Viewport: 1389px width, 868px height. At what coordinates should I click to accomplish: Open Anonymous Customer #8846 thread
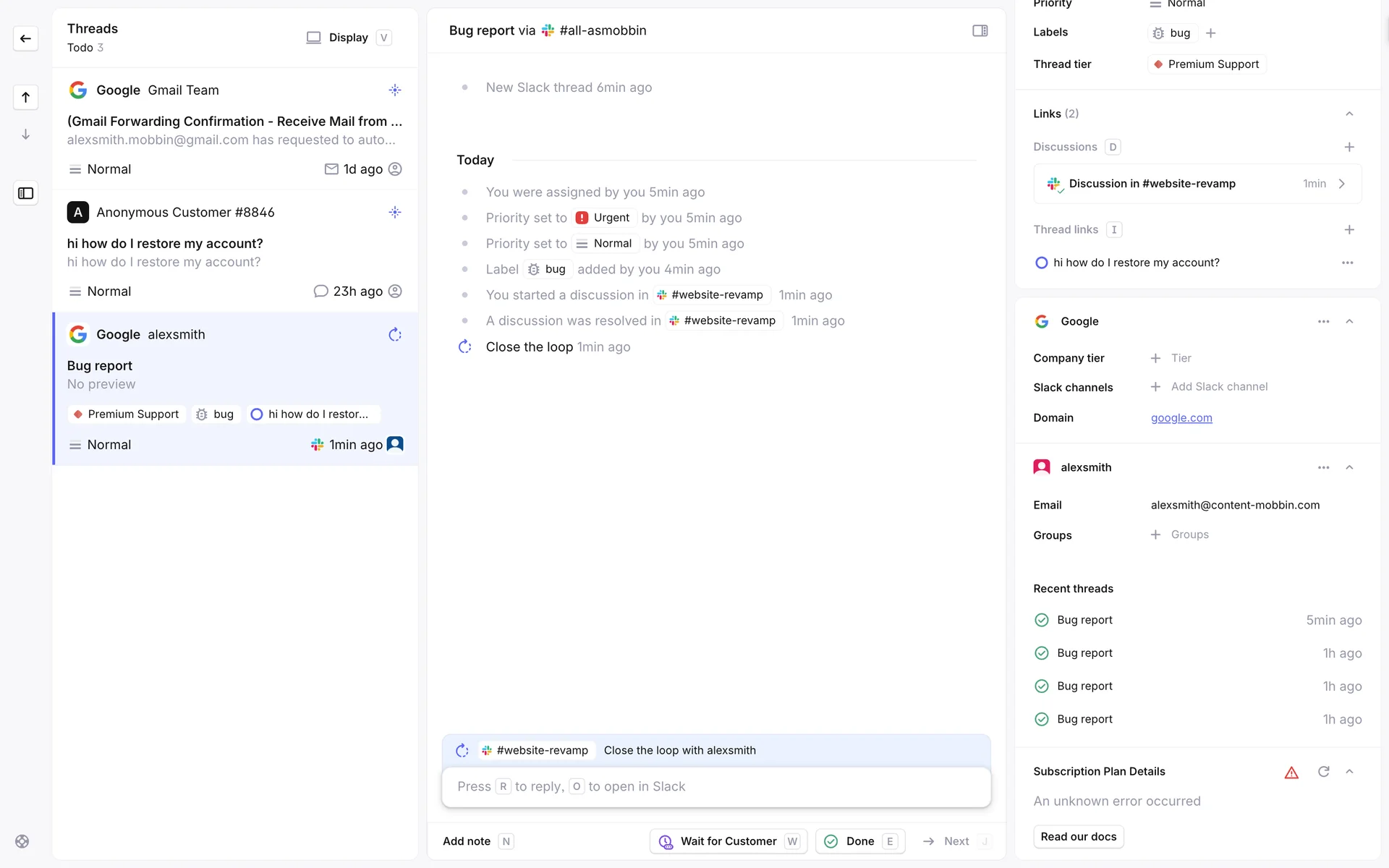[x=235, y=251]
